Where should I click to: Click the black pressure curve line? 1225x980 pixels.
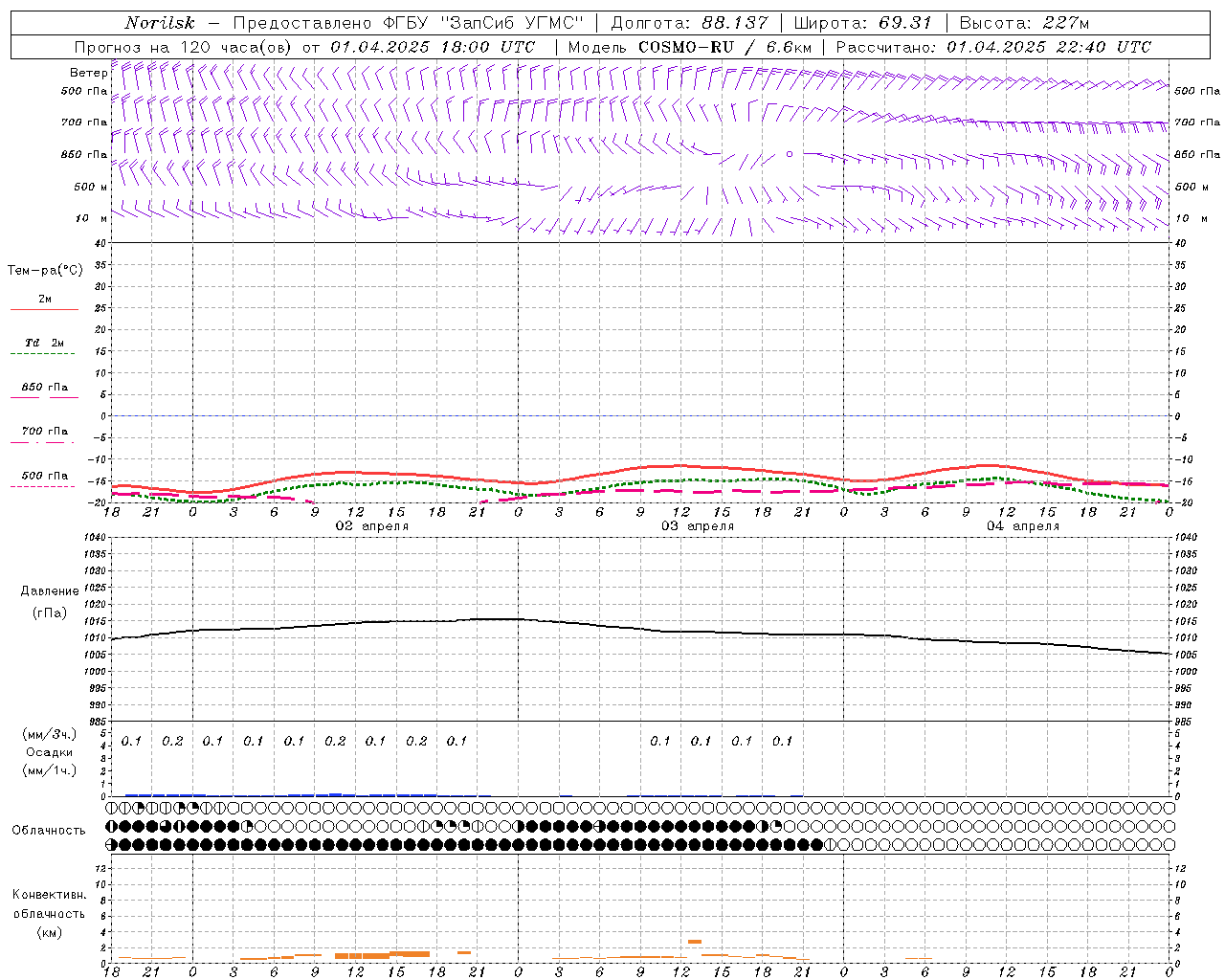coord(517,619)
